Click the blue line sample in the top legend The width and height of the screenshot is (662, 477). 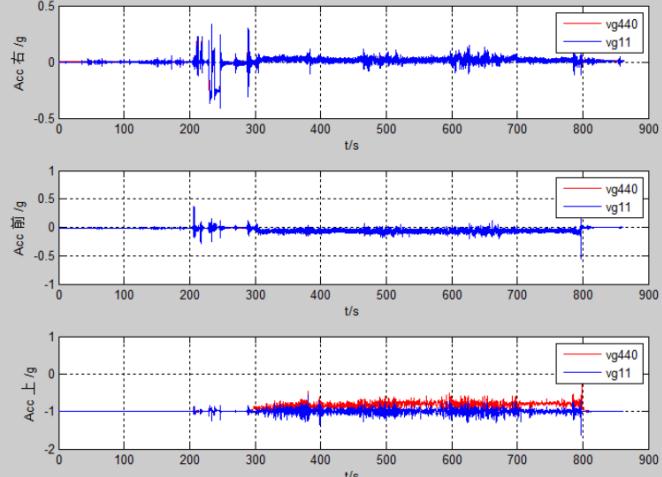click(582, 41)
